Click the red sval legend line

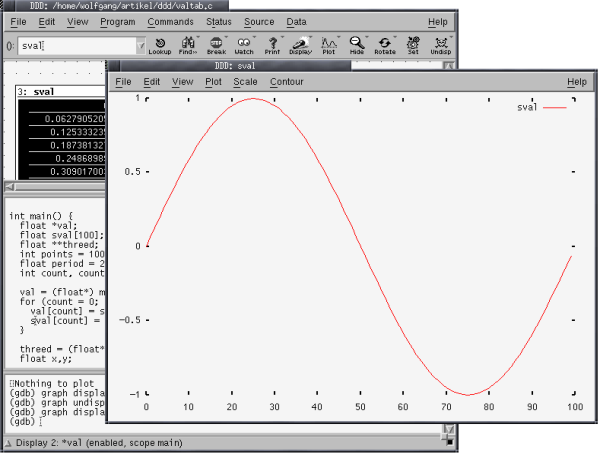coord(555,107)
